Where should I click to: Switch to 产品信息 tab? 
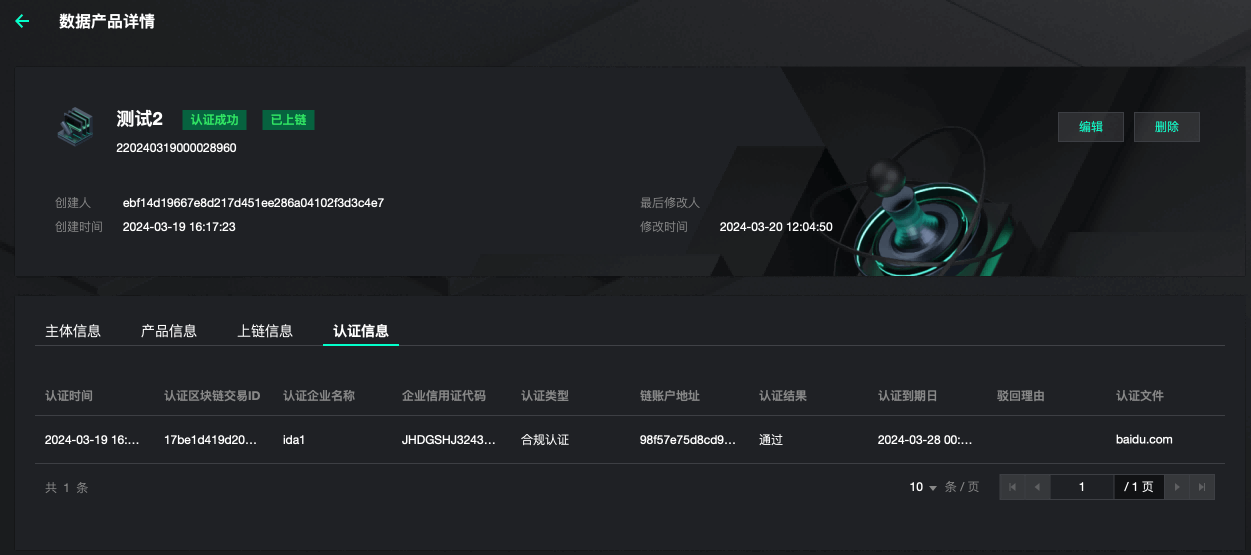(169, 331)
